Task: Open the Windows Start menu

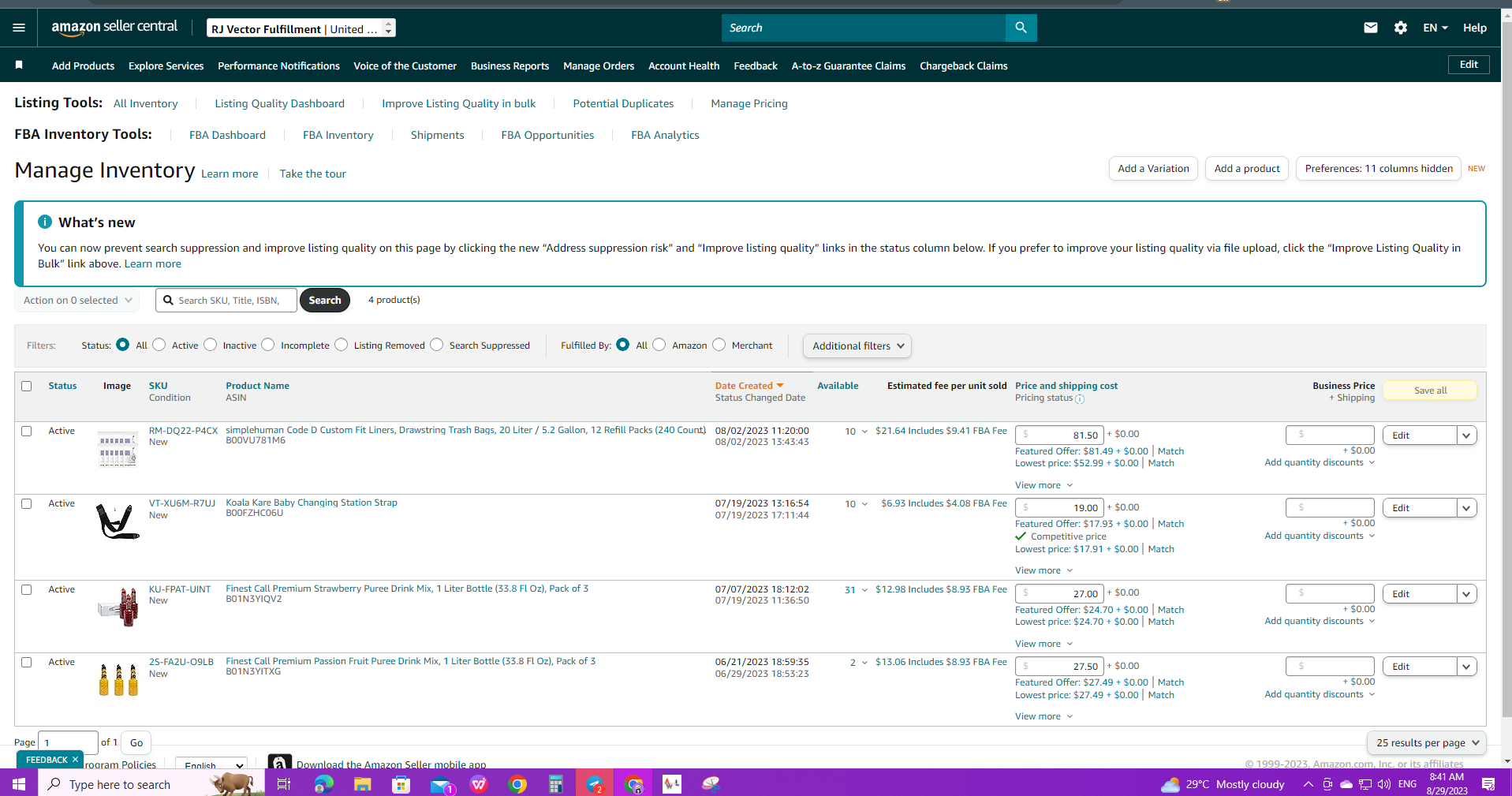Action: click(x=19, y=783)
